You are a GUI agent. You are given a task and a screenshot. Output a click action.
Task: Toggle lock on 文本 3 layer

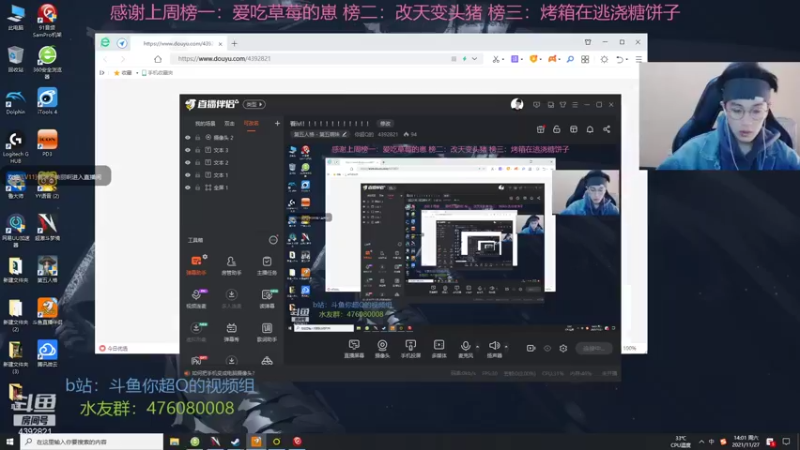198,150
